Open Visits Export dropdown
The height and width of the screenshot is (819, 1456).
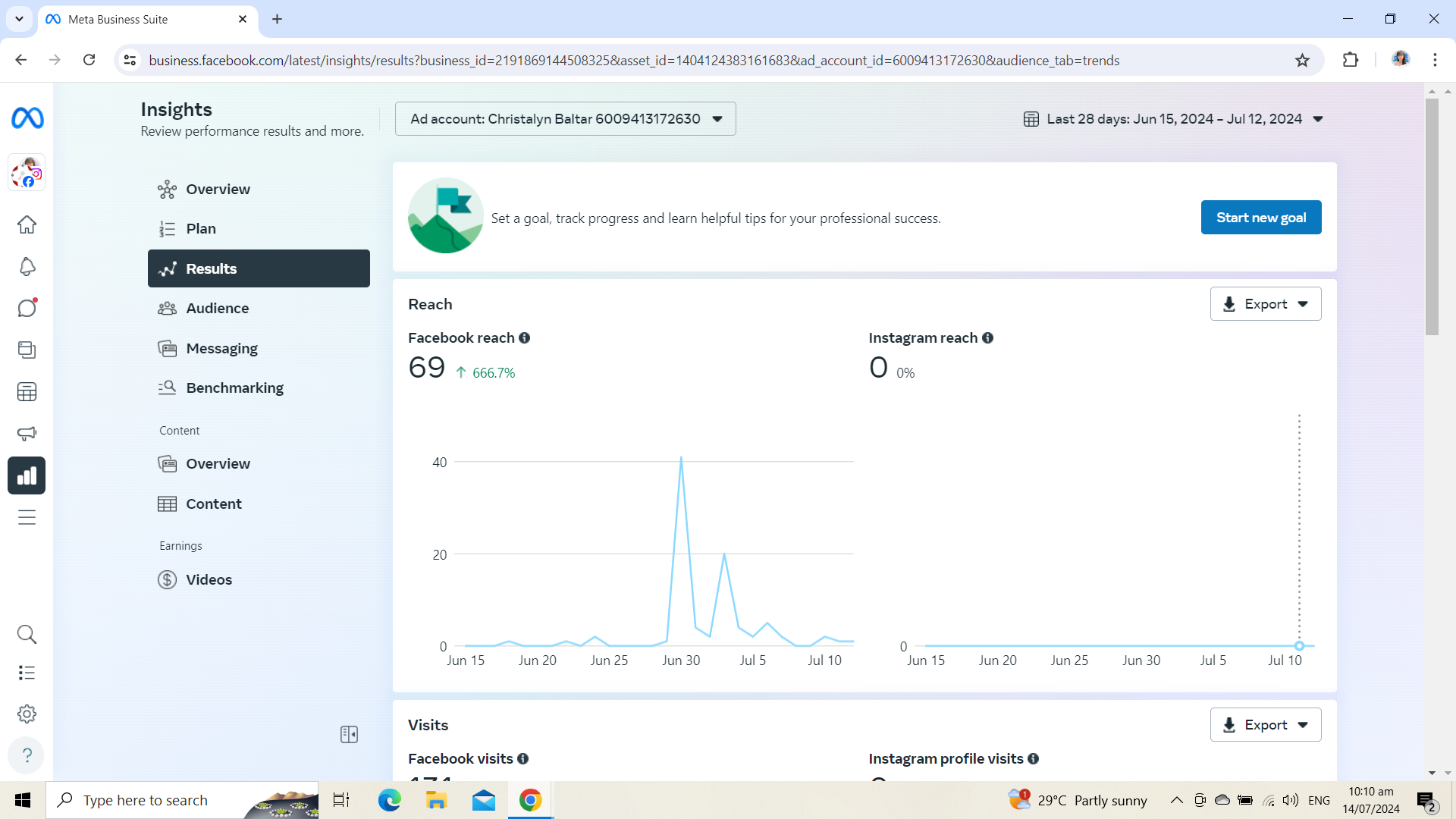[1265, 725]
